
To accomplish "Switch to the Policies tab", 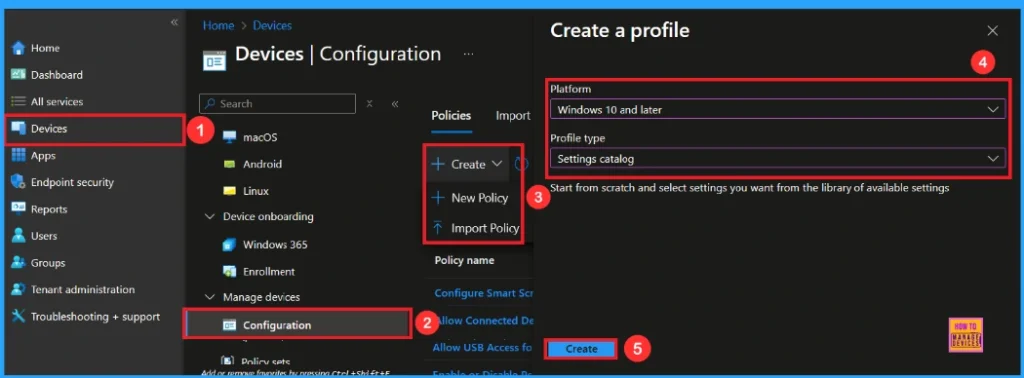I will pyautogui.click(x=451, y=116).
